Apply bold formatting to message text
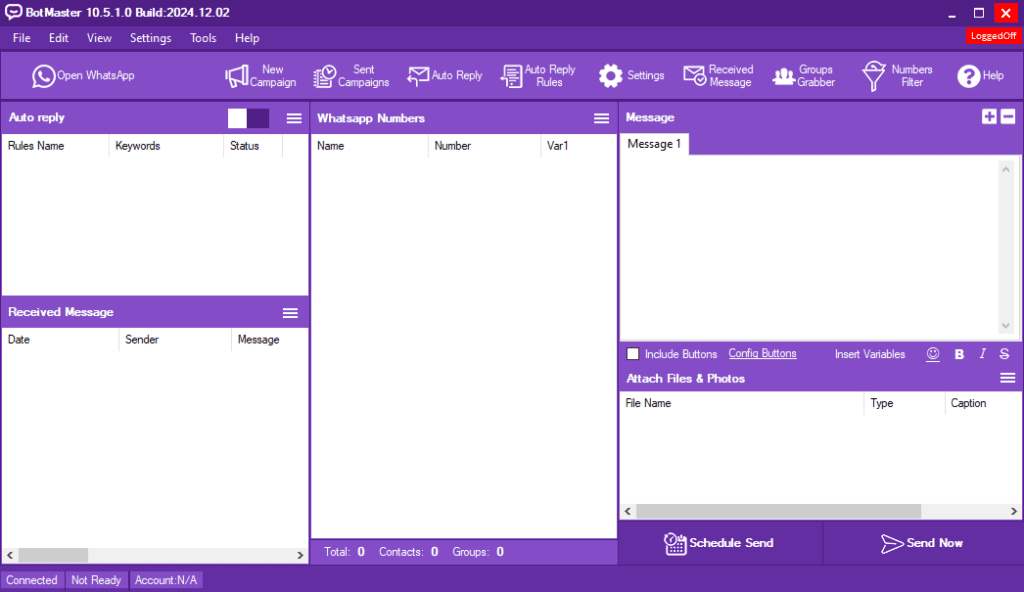Viewport: 1024px width, 592px height. 959,354
